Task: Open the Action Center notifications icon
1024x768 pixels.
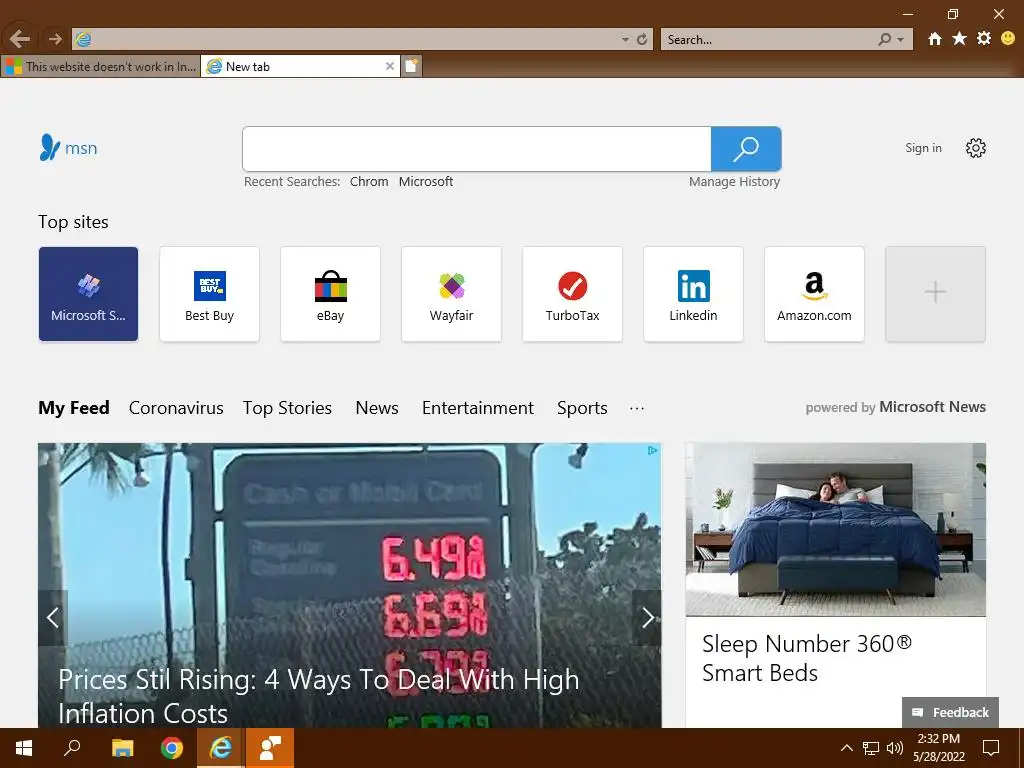Action: [x=991, y=748]
